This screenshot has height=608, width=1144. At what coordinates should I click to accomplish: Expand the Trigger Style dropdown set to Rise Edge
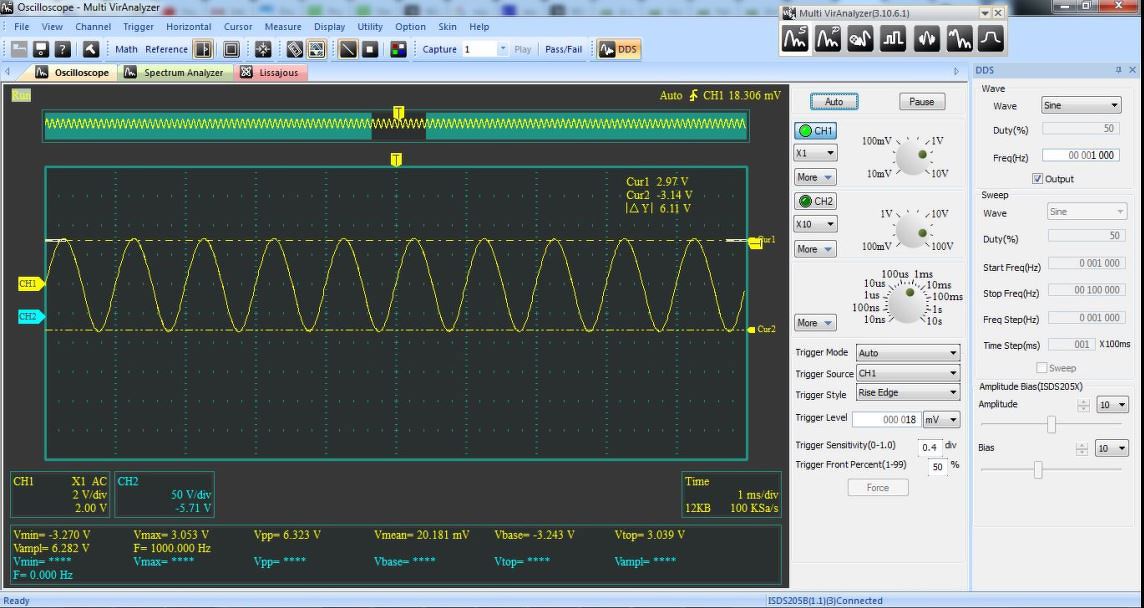[907, 393]
